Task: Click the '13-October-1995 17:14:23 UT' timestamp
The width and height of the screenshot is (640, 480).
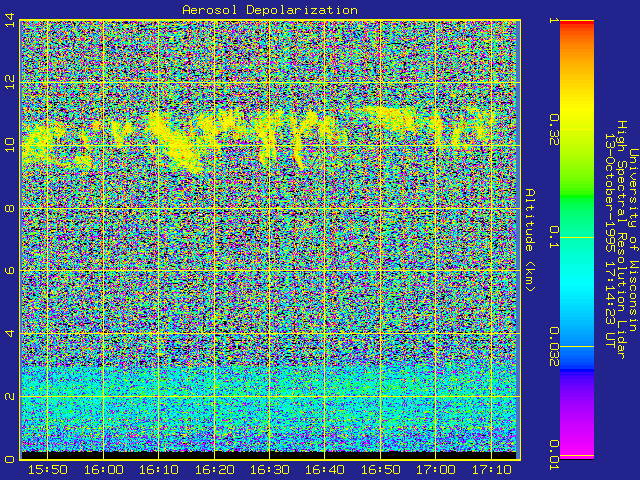Action: point(610,240)
